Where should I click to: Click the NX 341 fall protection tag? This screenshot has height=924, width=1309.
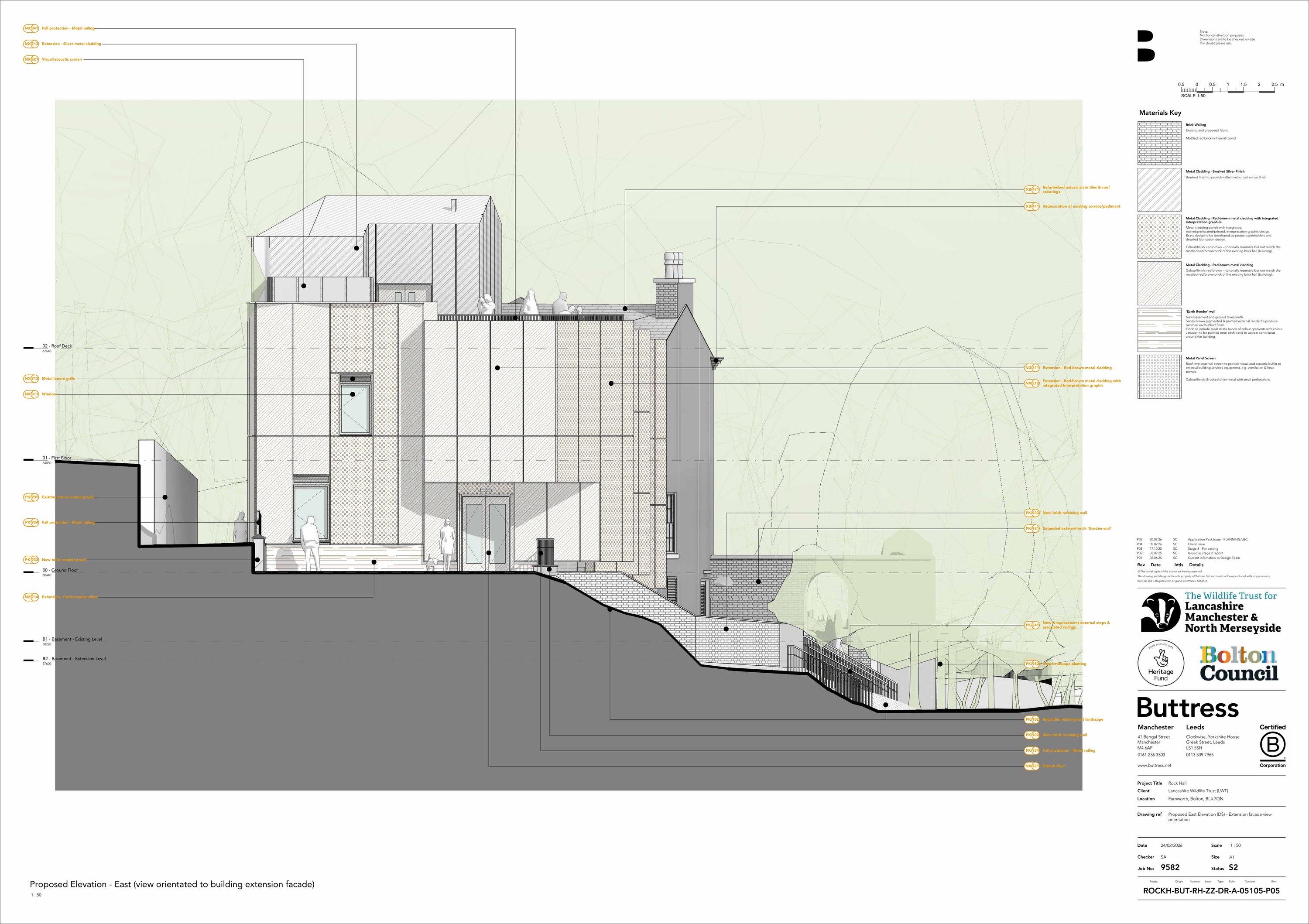31,28
